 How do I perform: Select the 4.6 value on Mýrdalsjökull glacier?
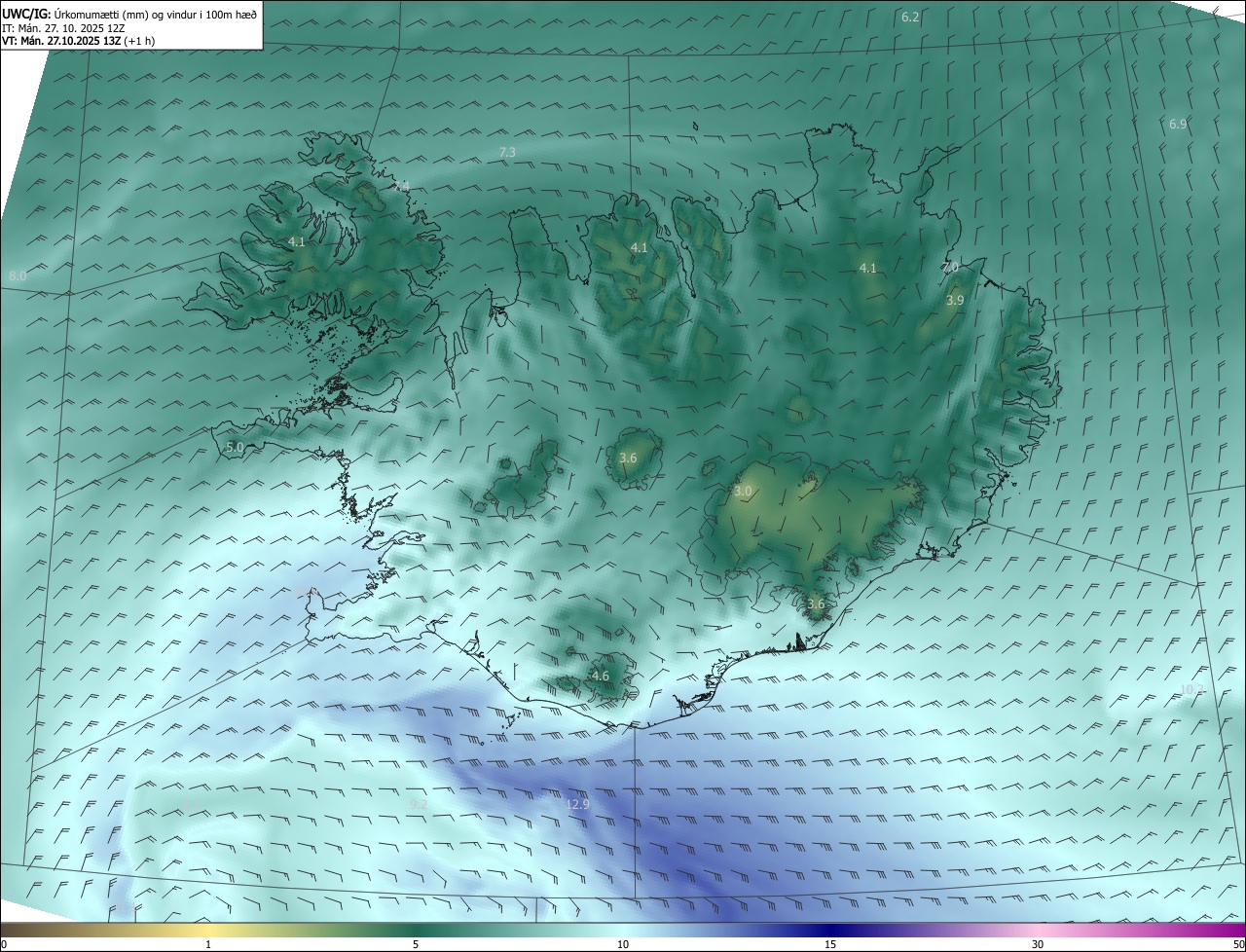coord(601,676)
